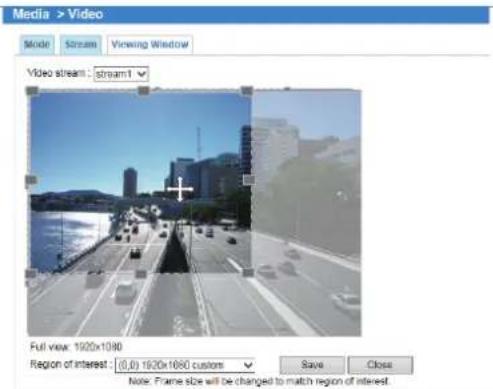Select the Viewing Window tab

point(150,44)
